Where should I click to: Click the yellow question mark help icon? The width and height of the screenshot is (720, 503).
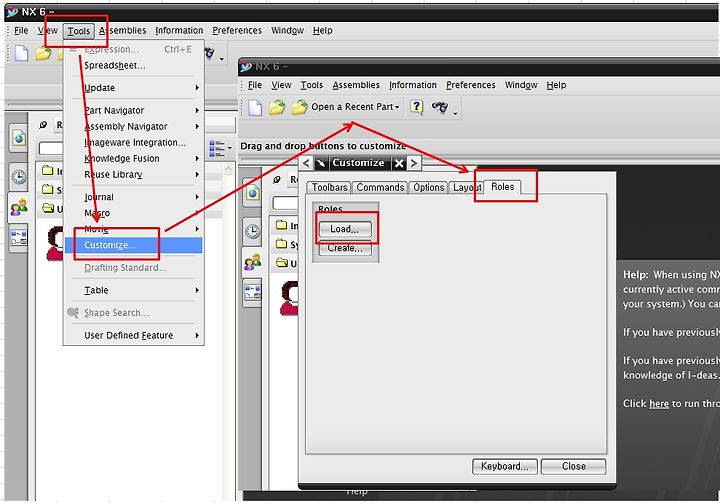(416, 107)
